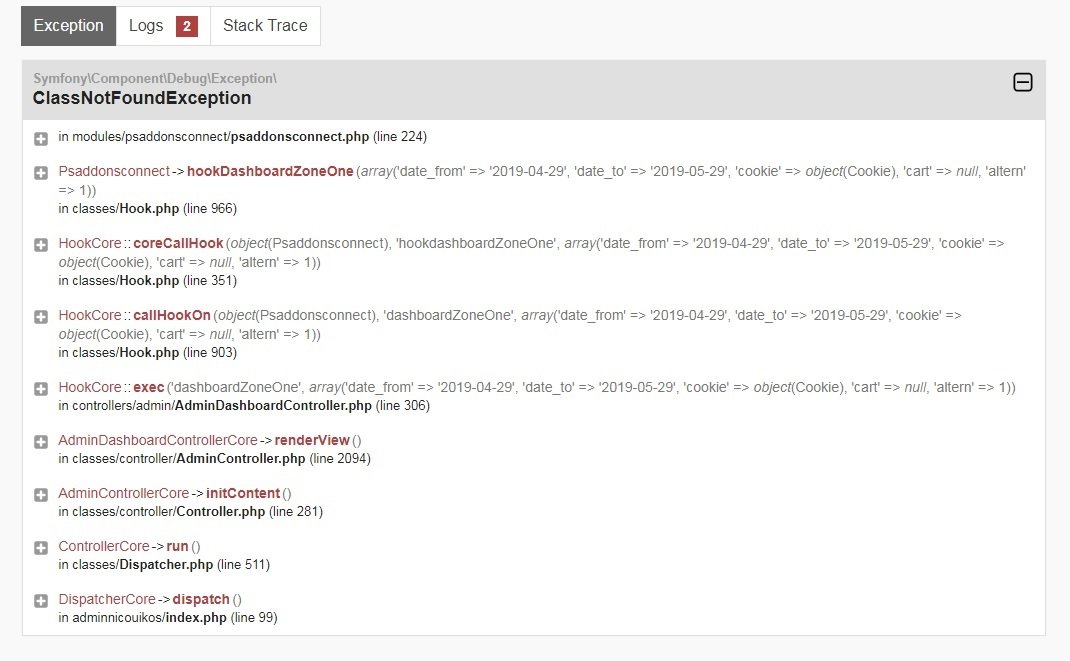Viewport: 1070px width, 661px height.
Task: Click the hookDashboardZoneOne method name
Action: [270, 172]
